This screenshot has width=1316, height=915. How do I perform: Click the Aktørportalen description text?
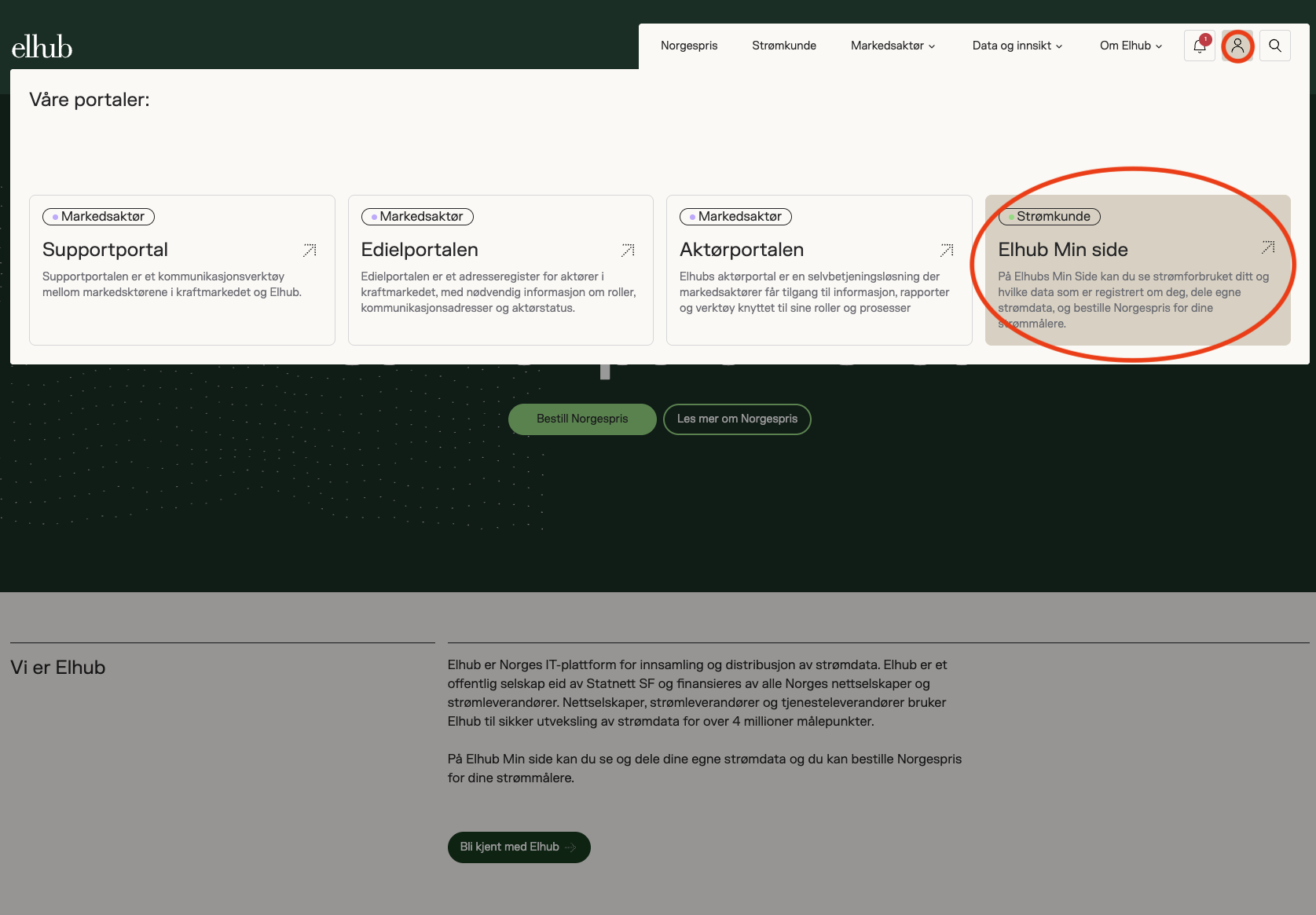coord(814,292)
